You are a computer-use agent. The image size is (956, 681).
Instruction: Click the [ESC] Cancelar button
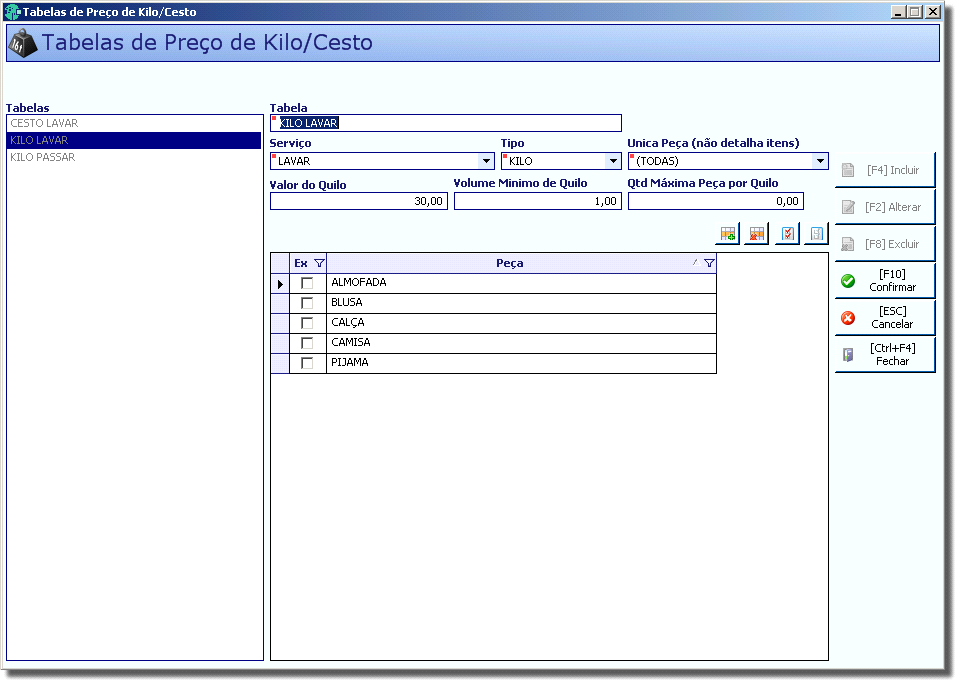pos(885,318)
